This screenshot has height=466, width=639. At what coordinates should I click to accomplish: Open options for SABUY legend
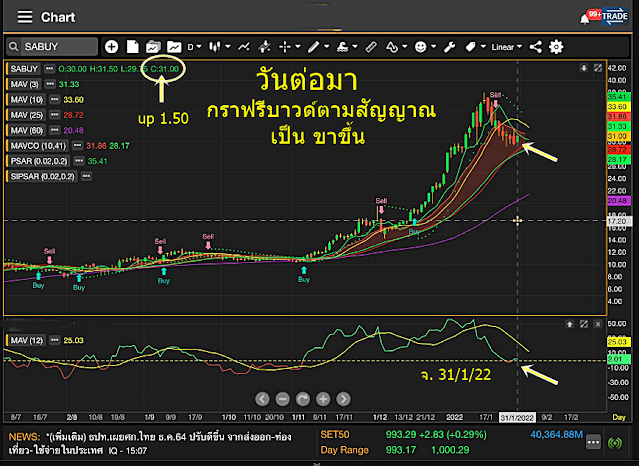tap(49, 68)
